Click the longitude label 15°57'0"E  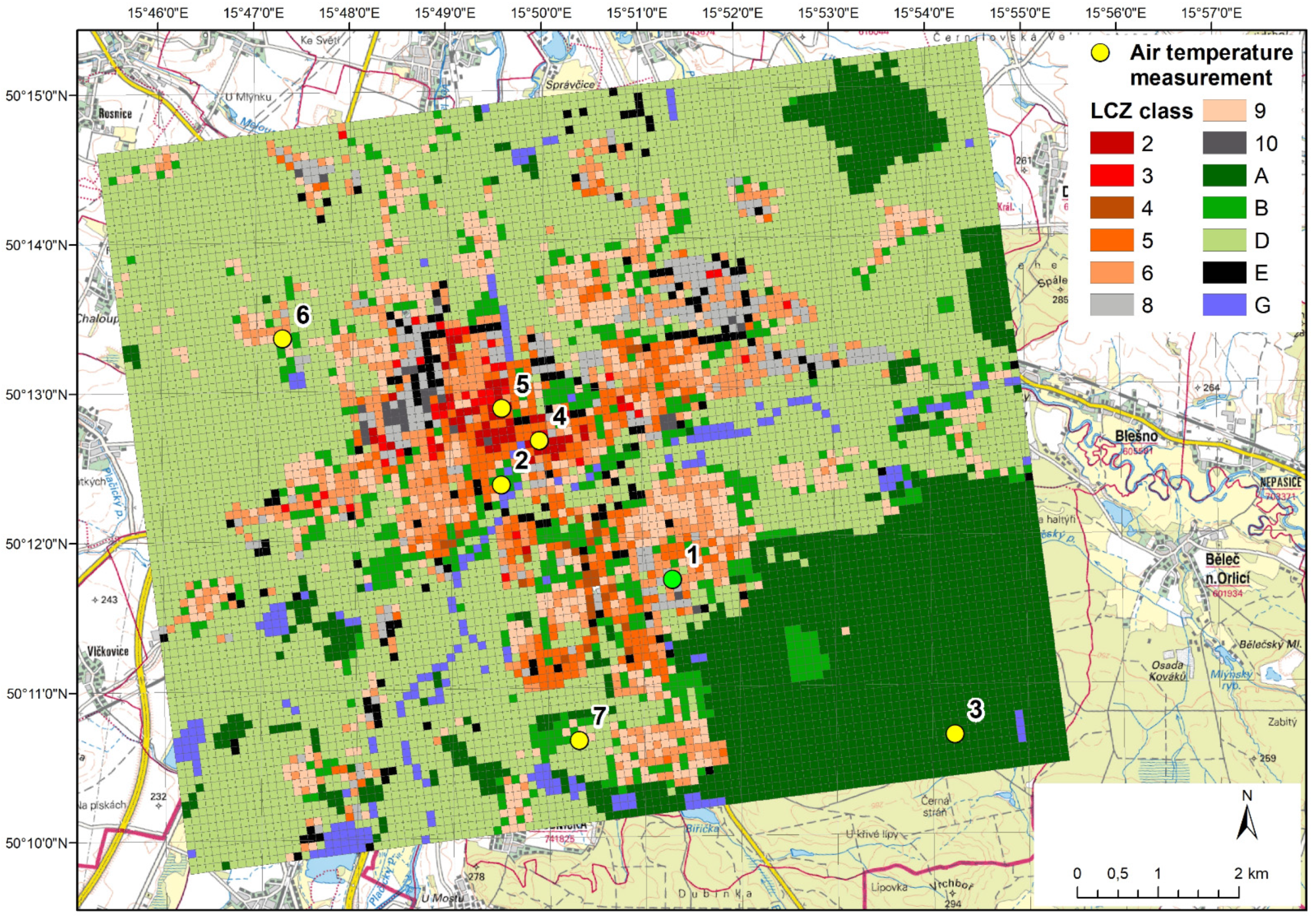[1211, 13]
